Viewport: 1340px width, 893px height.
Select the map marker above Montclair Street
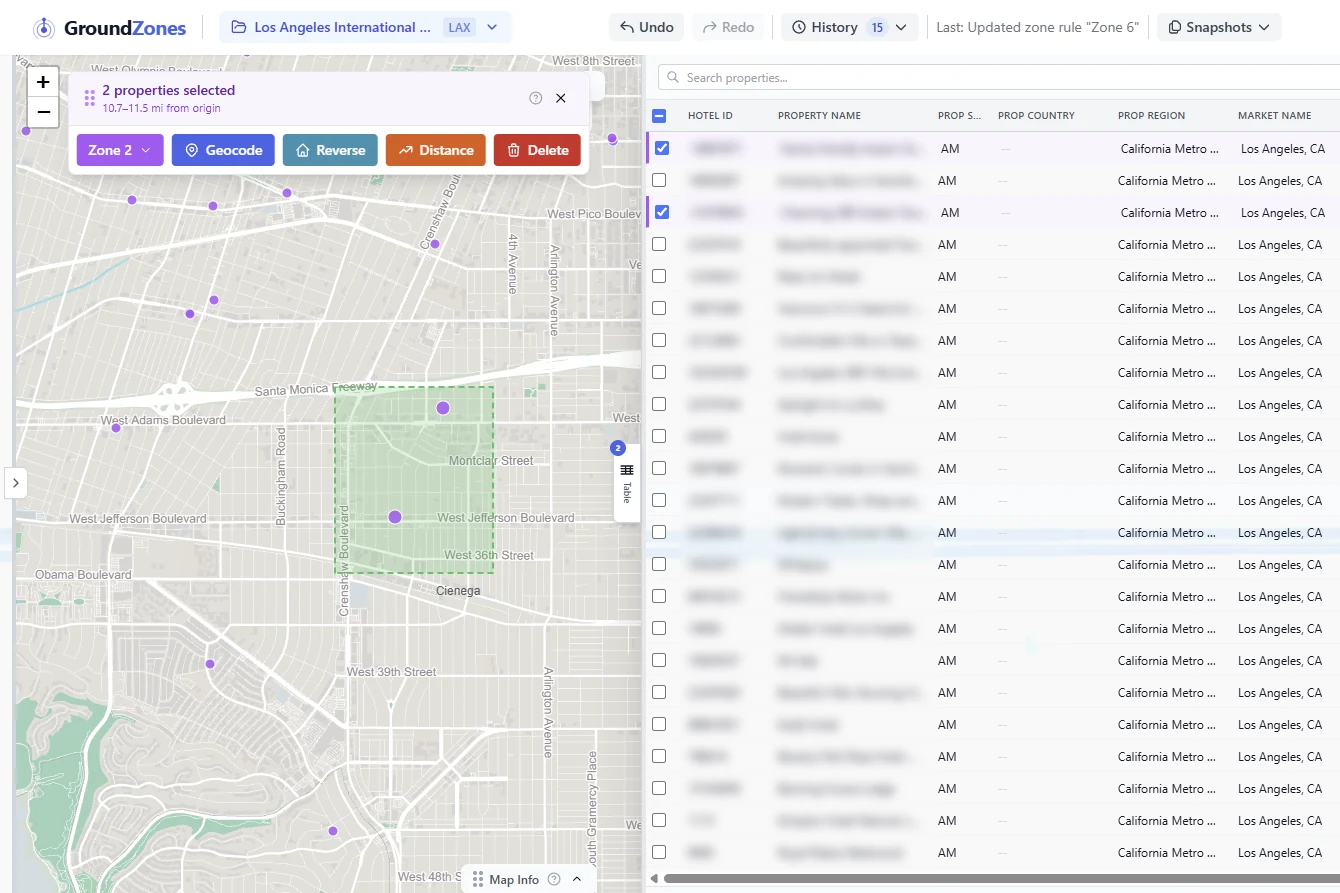443,408
